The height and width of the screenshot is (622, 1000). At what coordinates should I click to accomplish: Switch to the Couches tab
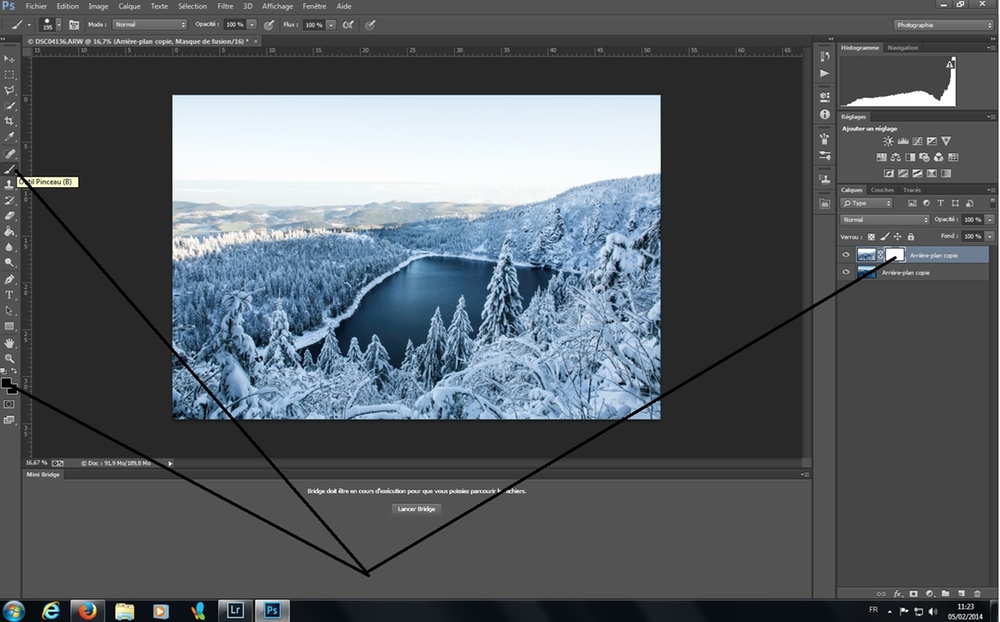pos(882,190)
